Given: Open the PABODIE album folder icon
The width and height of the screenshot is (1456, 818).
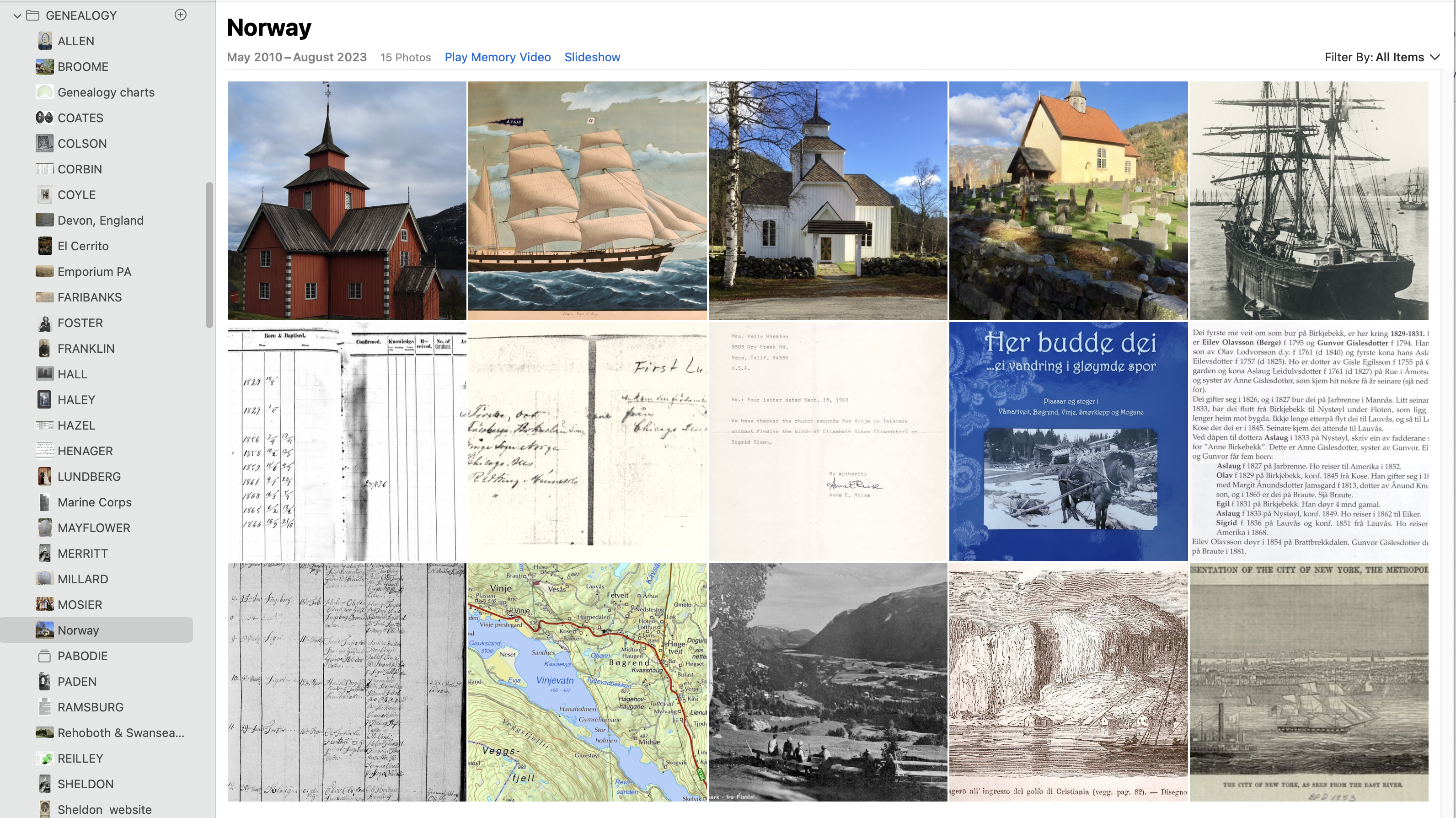Looking at the screenshot, I should (x=45, y=656).
